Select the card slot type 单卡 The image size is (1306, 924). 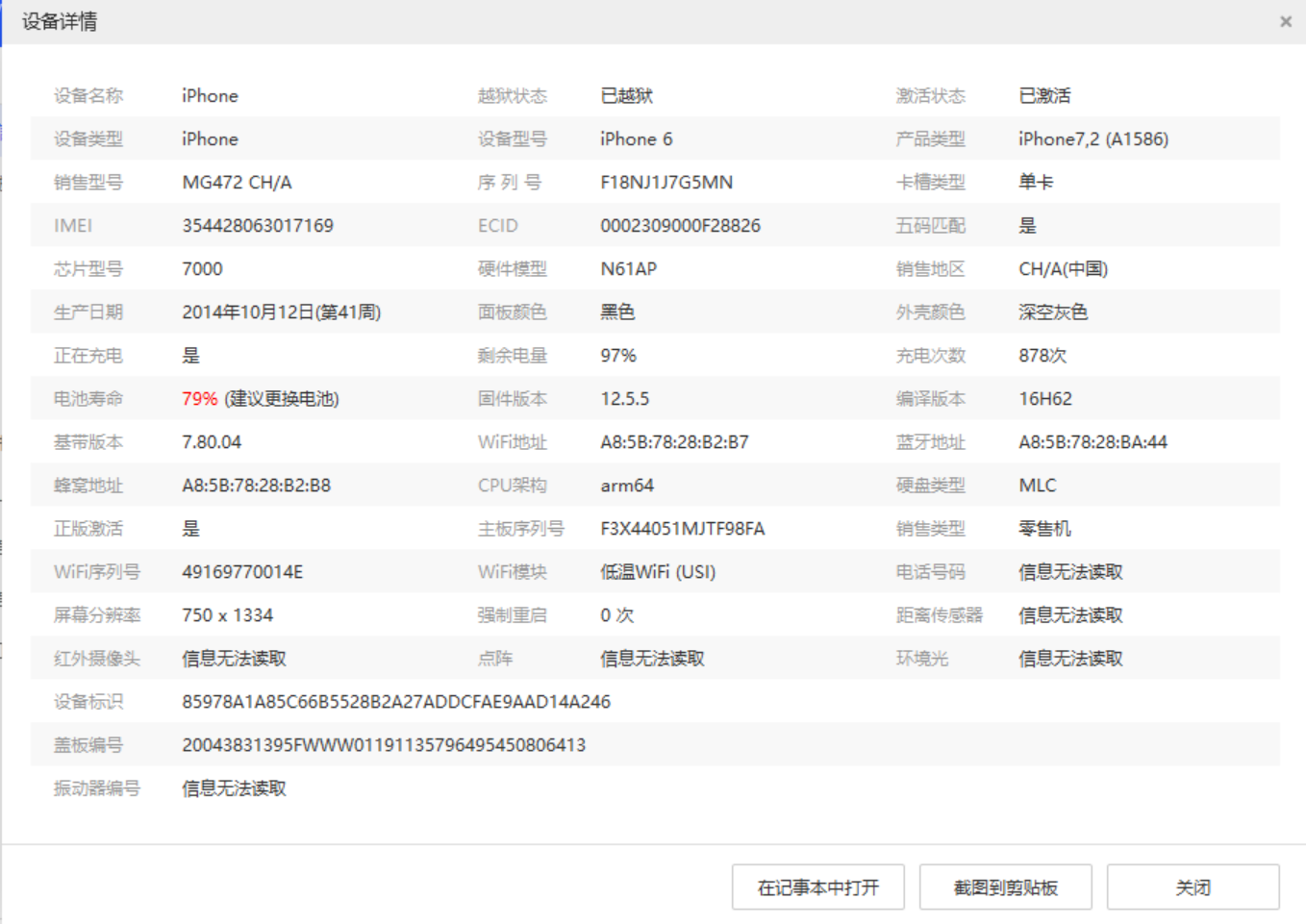coord(1036,183)
